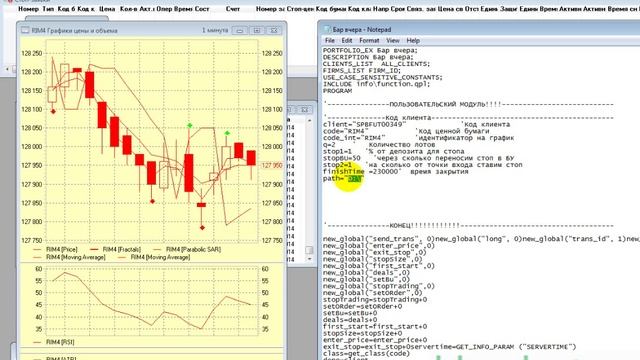Screen dimensions: 640x360
Task: Click the q=2 lot quantity line
Action: [x=379, y=145]
